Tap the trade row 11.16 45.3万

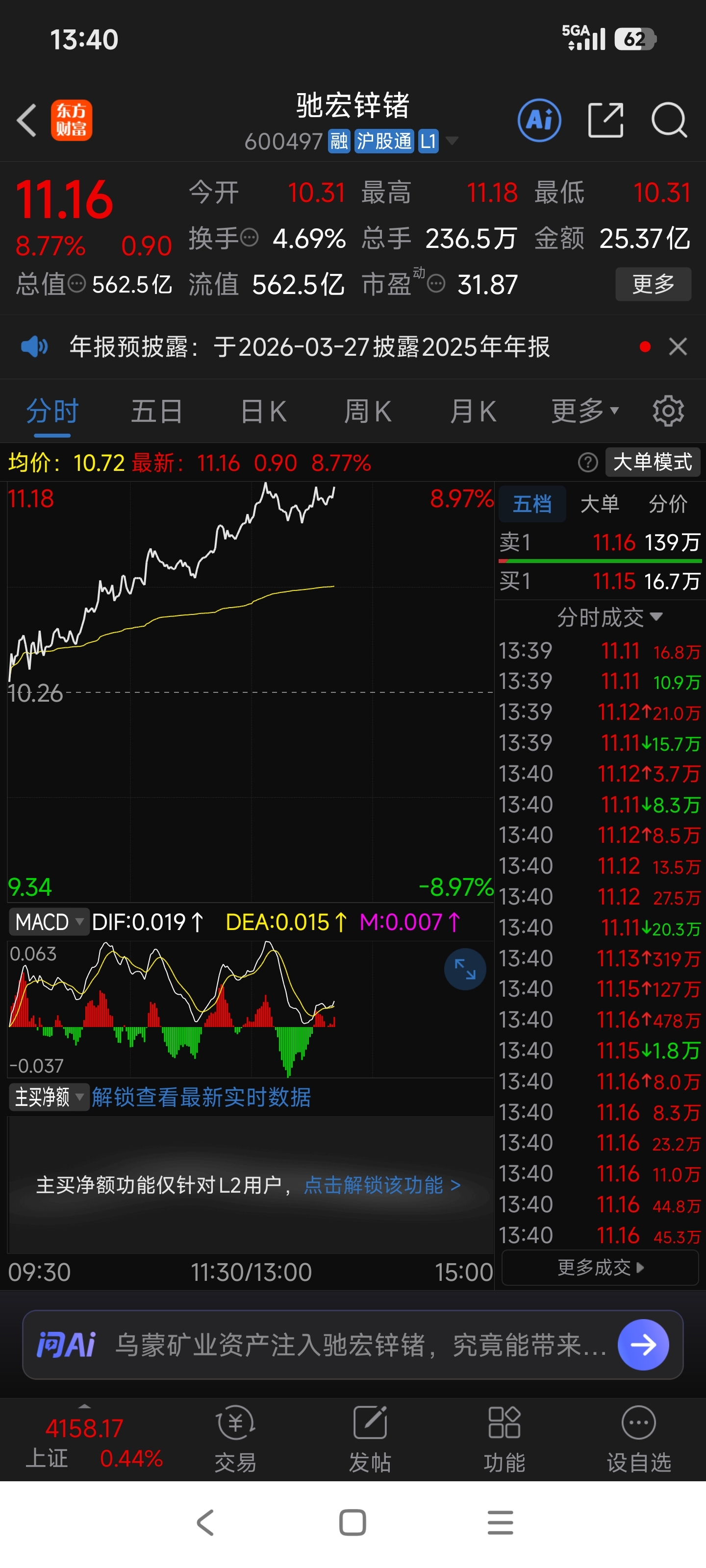coord(600,1236)
